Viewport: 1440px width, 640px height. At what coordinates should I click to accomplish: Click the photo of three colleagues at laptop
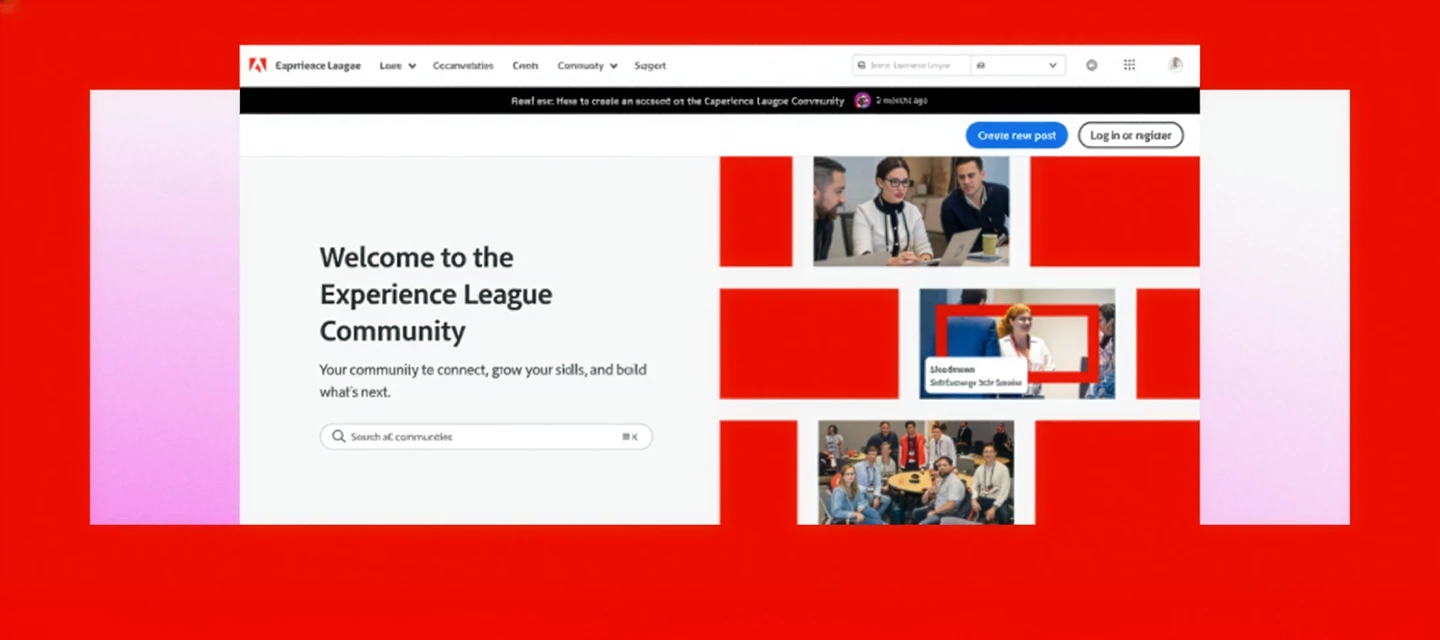click(x=911, y=211)
